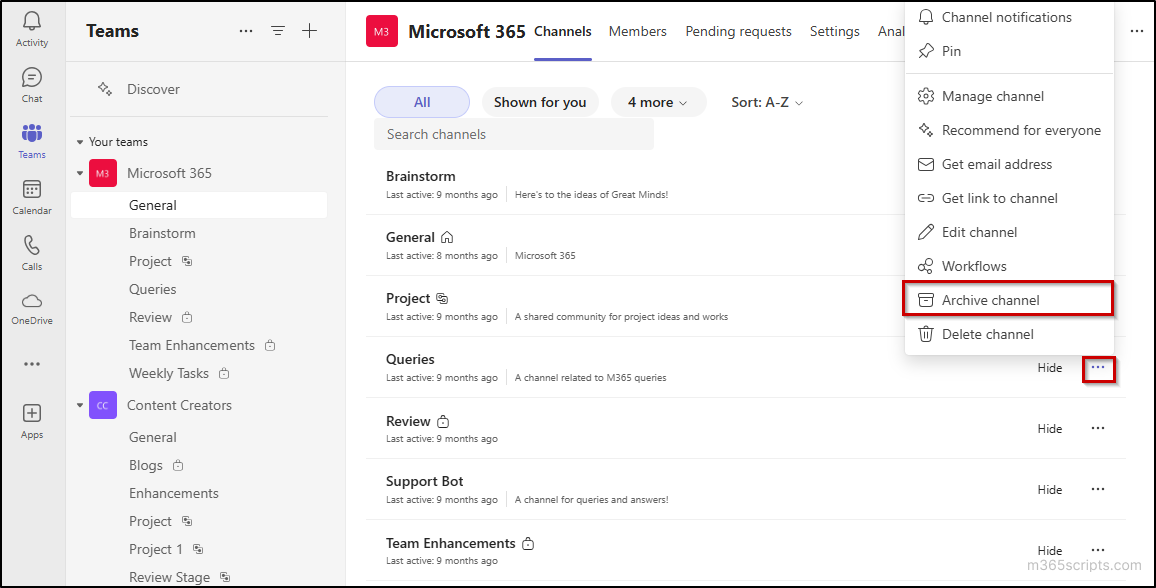1156x588 pixels.
Task: Switch to the Members tab
Action: pyautogui.click(x=637, y=31)
